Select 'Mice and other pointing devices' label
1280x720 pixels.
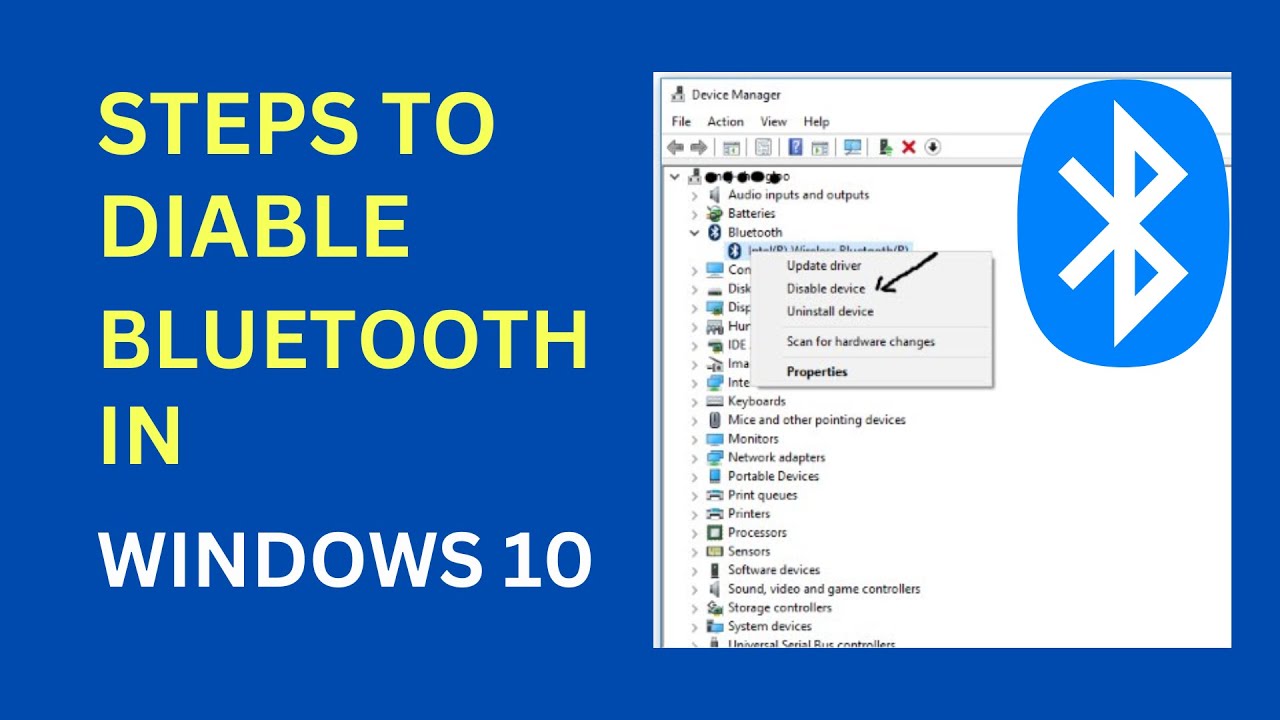[x=817, y=420]
